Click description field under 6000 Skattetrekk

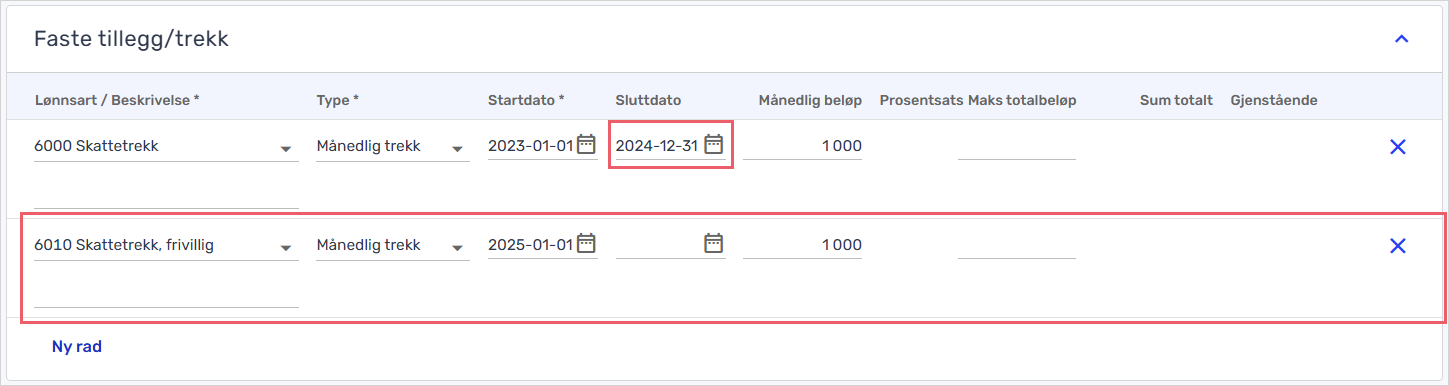pos(166,195)
